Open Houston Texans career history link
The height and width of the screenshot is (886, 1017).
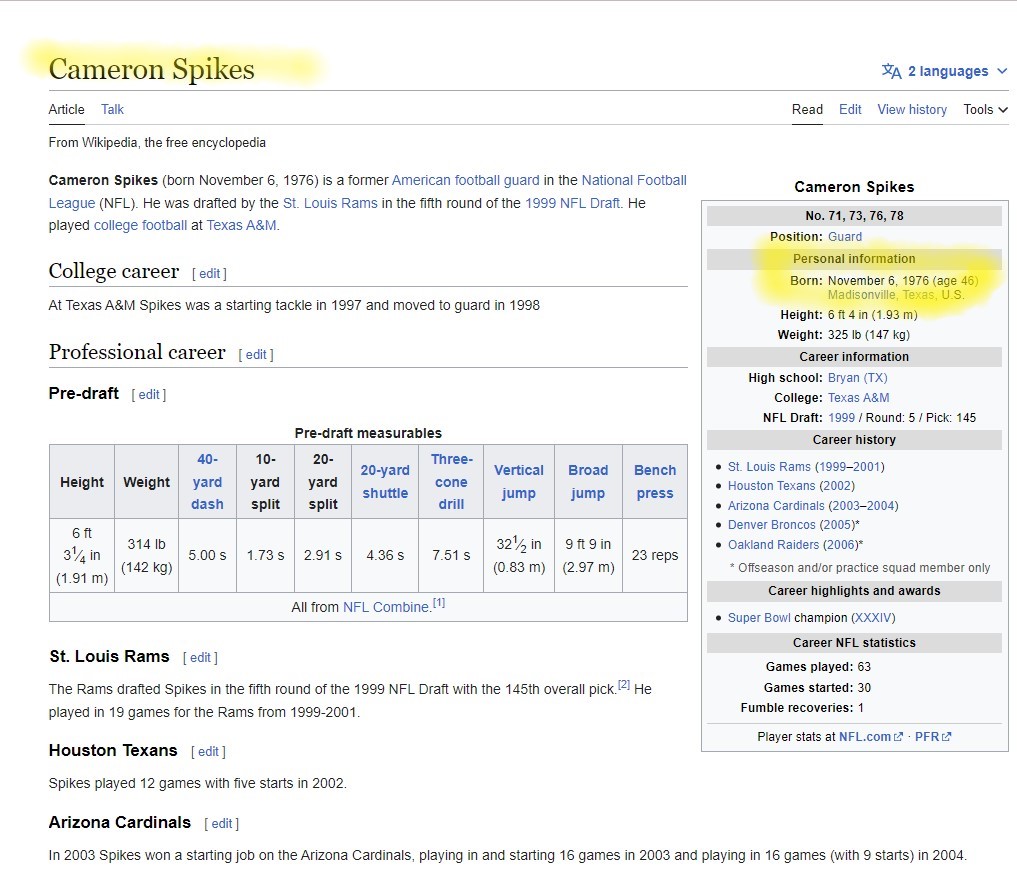tap(771, 486)
